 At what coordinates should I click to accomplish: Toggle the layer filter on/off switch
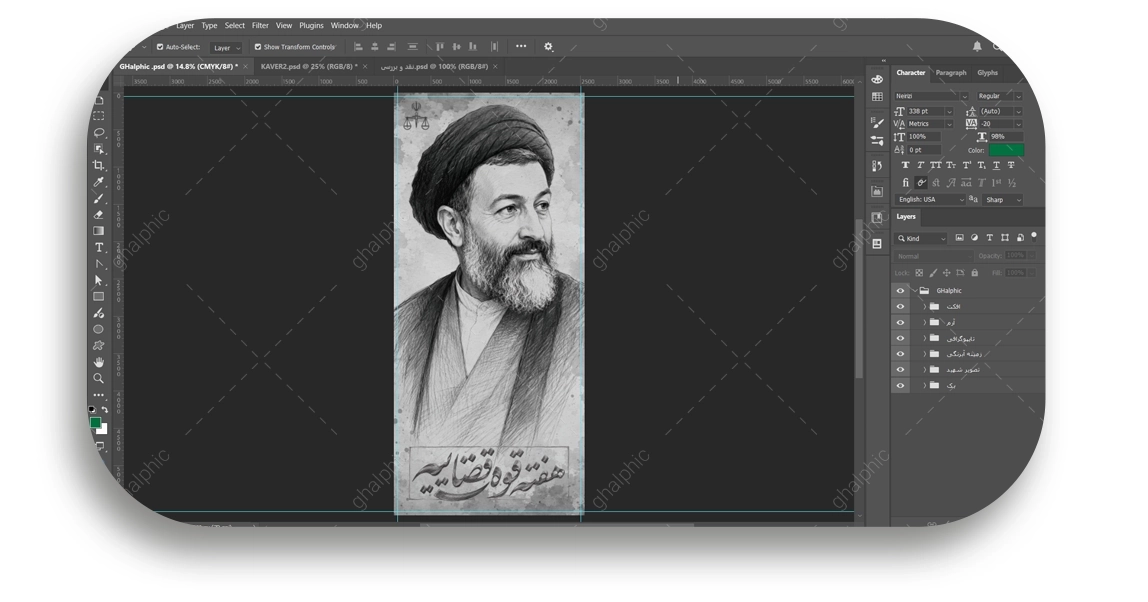(x=1034, y=237)
